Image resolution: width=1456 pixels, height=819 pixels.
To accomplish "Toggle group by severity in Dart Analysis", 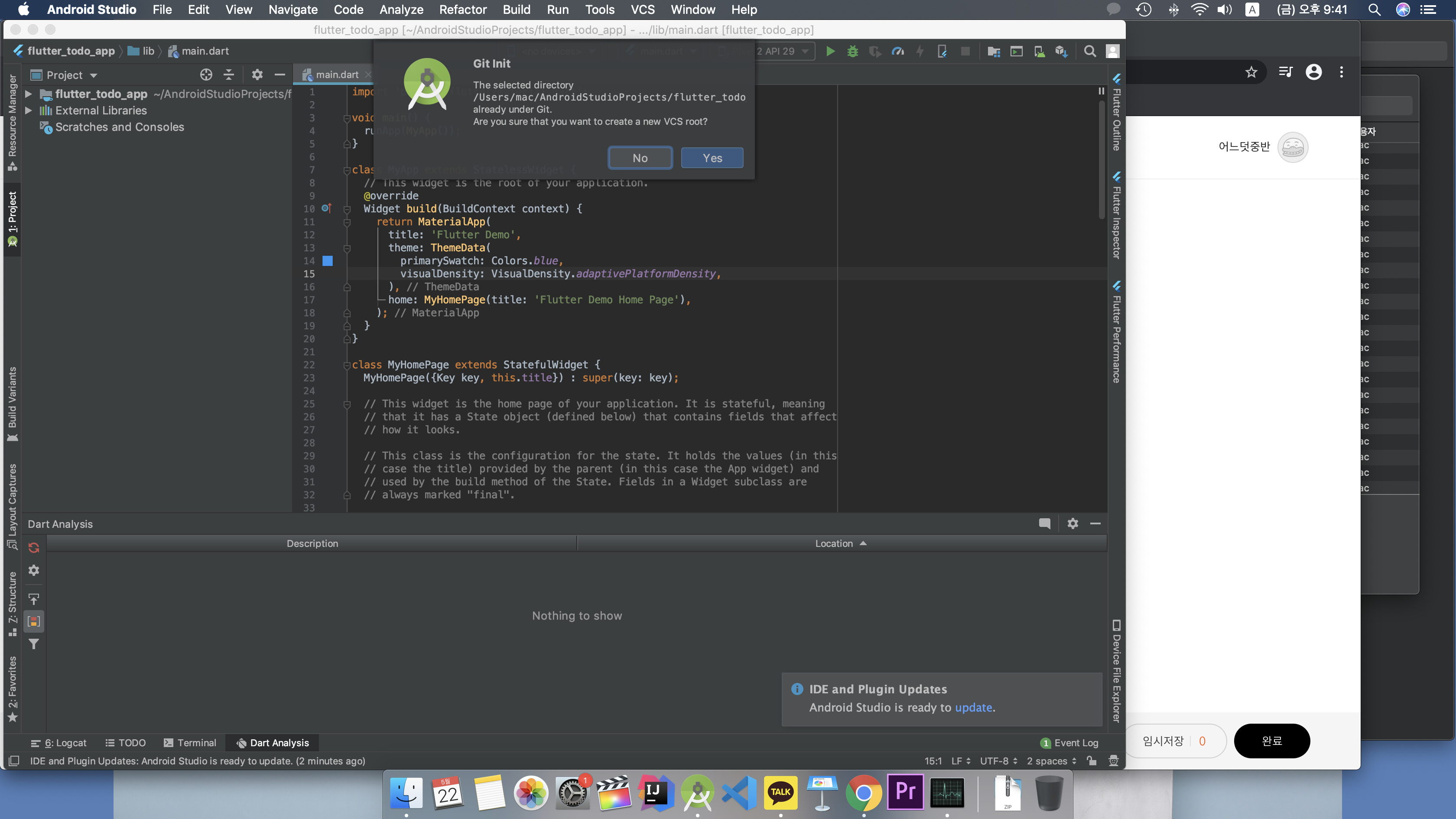I will pyautogui.click(x=34, y=622).
